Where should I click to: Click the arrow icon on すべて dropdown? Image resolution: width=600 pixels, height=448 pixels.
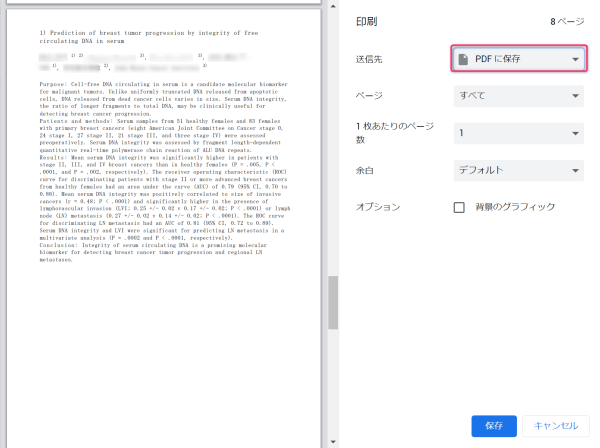(575, 97)
